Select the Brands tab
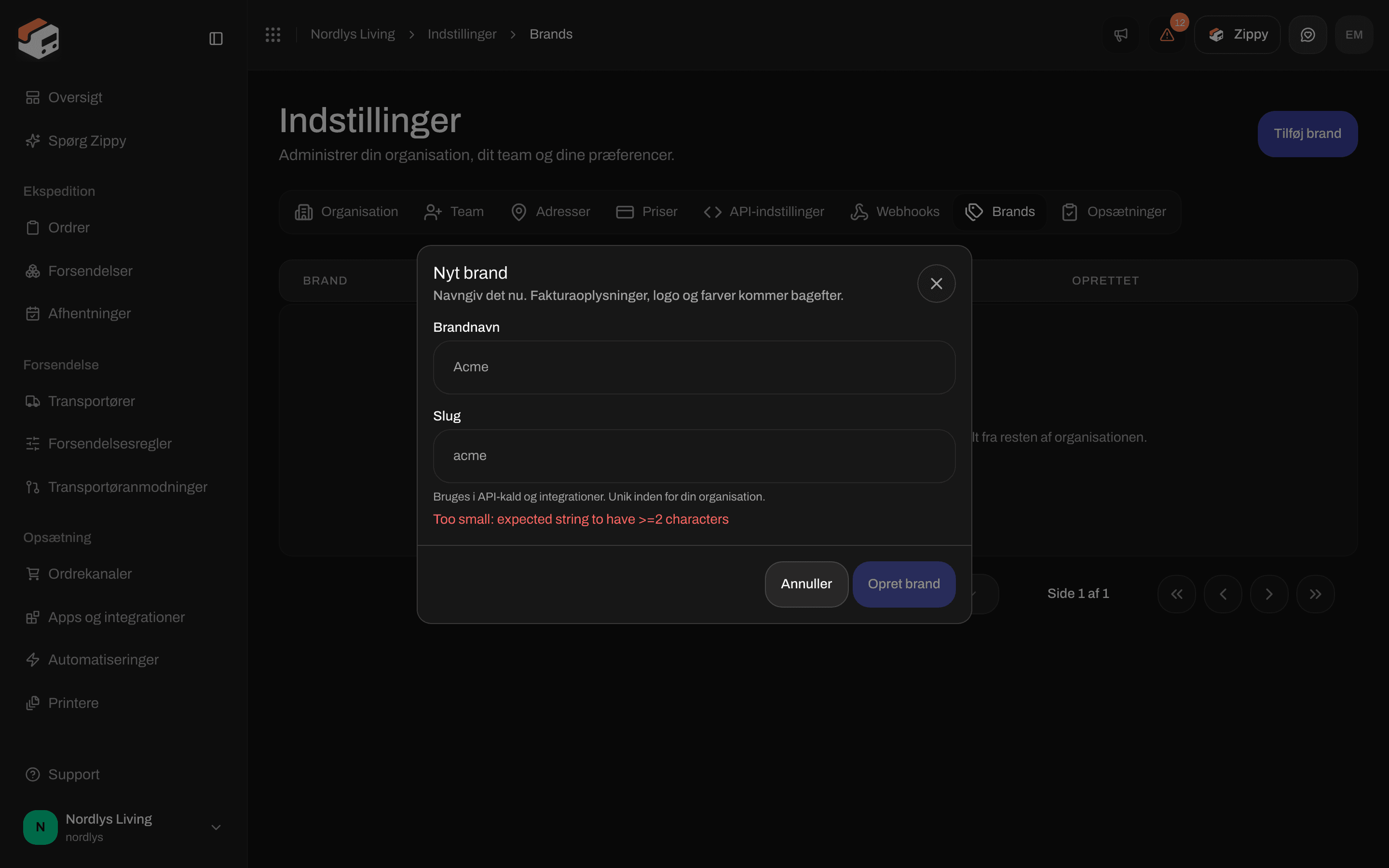The image size is (1389, 868). click(1000, 212)
